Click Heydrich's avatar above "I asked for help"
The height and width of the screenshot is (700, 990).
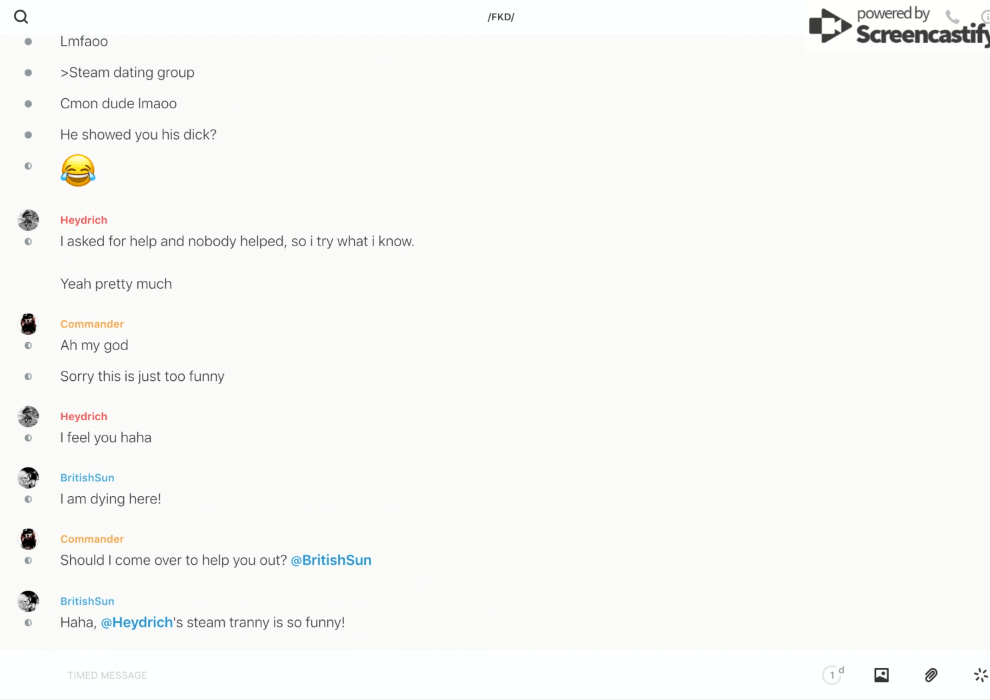pyautogui.click(x=28, y=220)
